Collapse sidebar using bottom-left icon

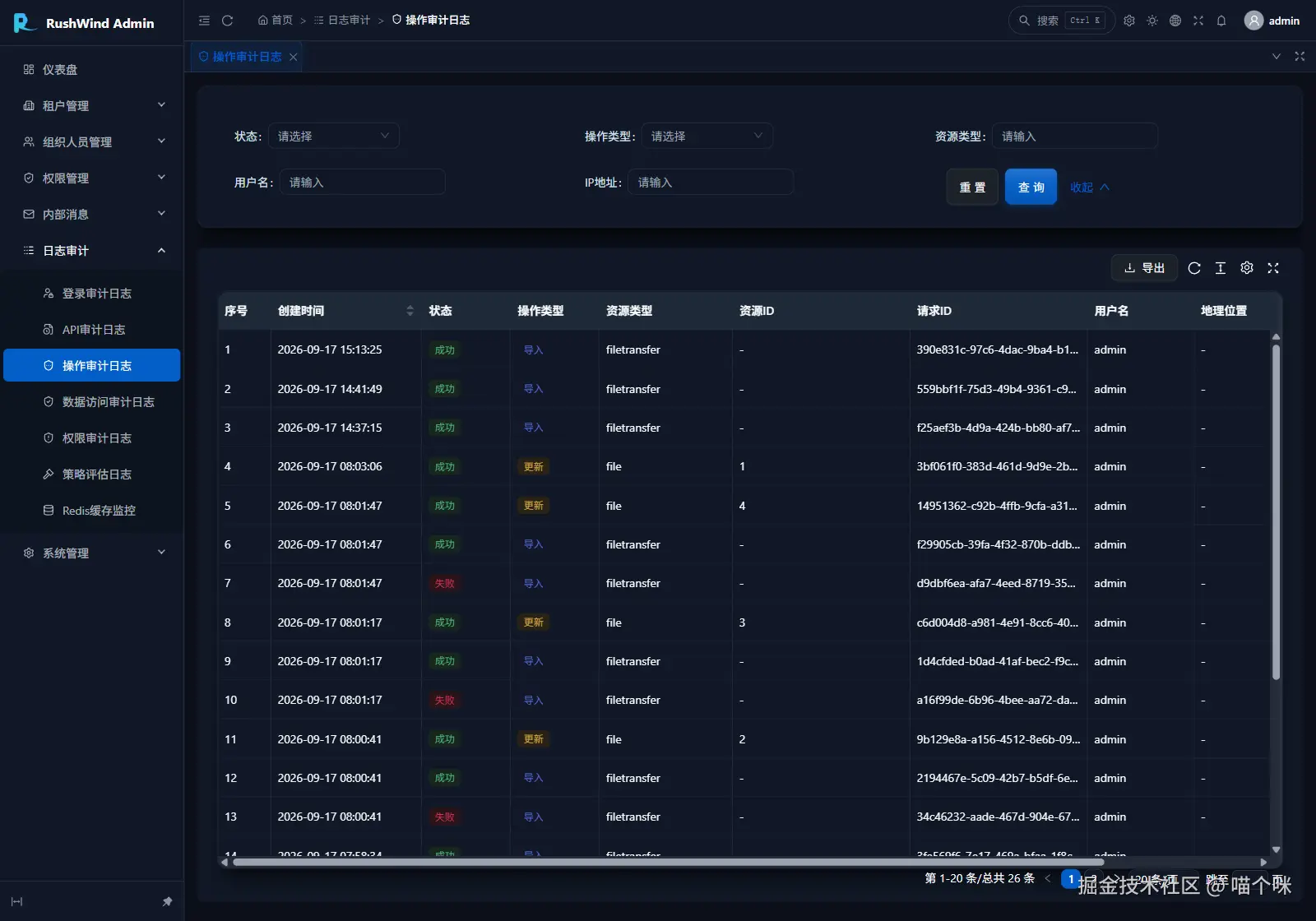(16, 902)
